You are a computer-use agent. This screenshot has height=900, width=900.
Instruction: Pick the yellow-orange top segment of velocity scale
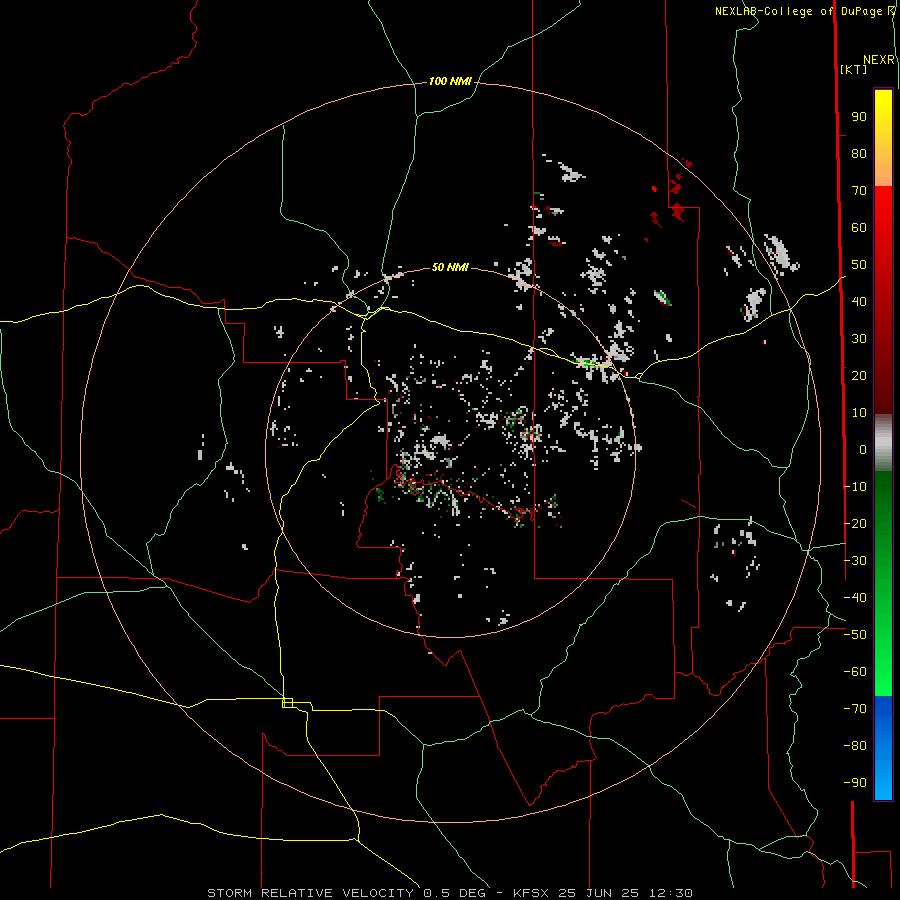pyautogui.click(x=883, y=138)
